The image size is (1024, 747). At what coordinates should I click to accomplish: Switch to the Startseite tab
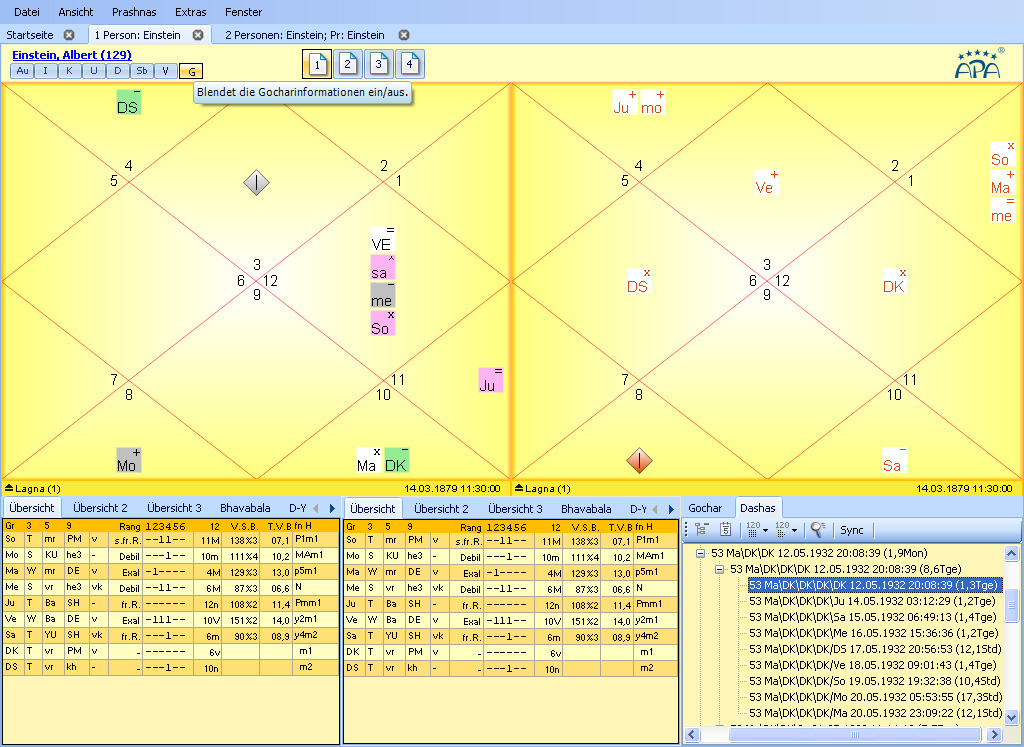coord(30,35)
